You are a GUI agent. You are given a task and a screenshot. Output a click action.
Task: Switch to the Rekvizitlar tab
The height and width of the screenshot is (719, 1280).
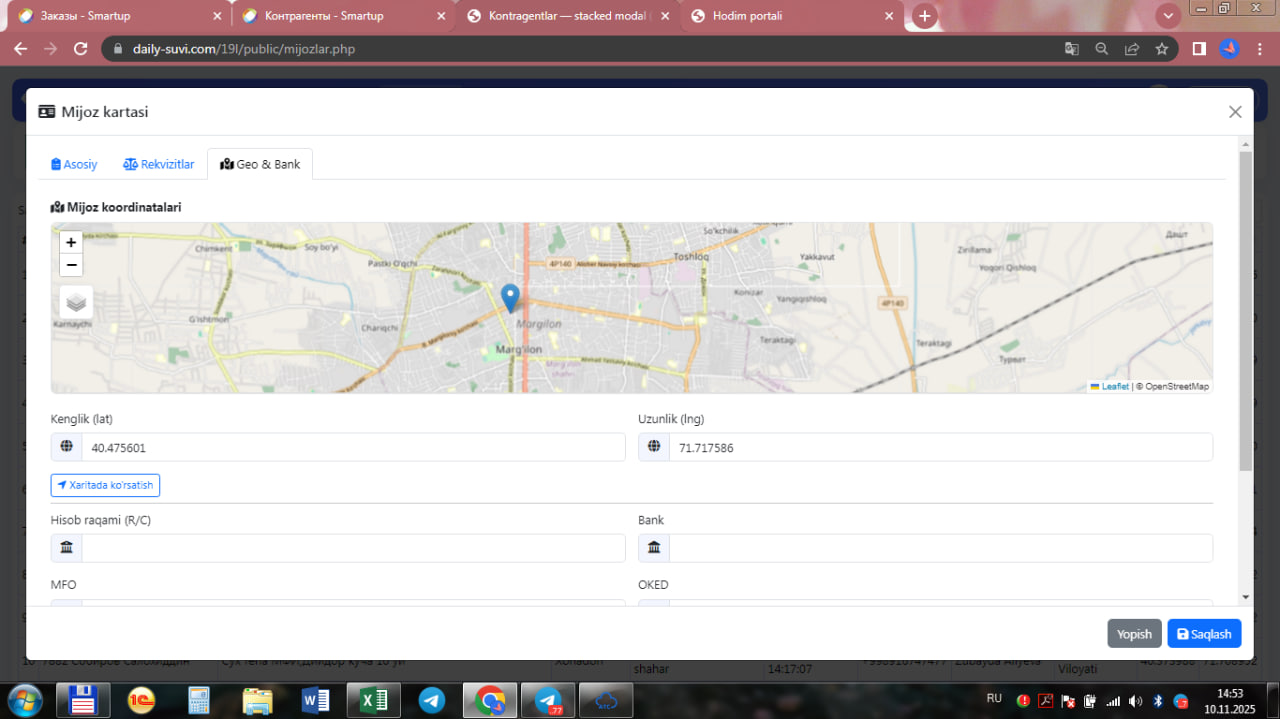tap(159, 164)
